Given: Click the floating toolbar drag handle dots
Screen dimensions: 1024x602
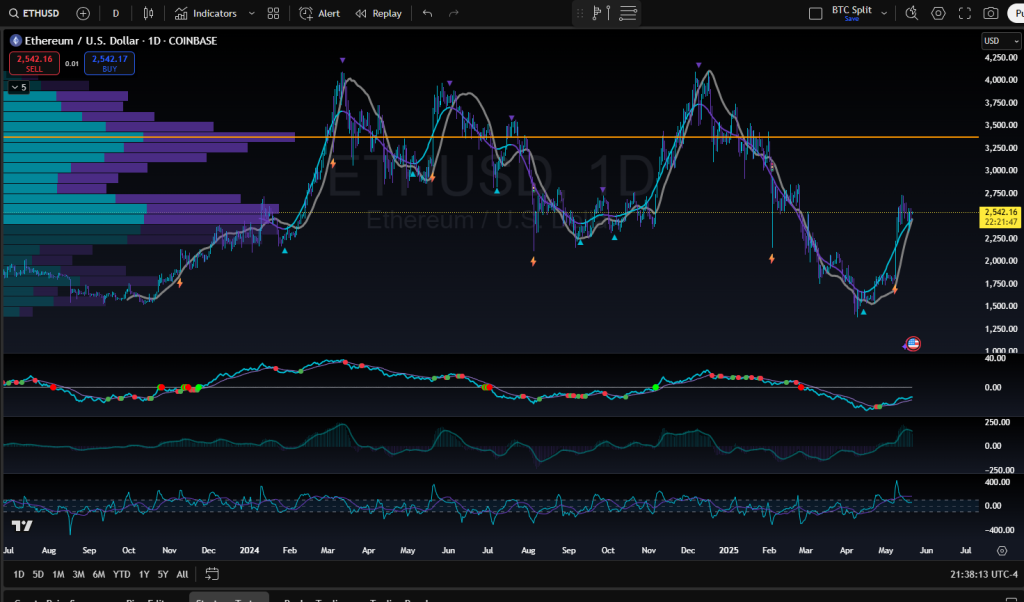Looking at the screenshot, I should (580, 13).
